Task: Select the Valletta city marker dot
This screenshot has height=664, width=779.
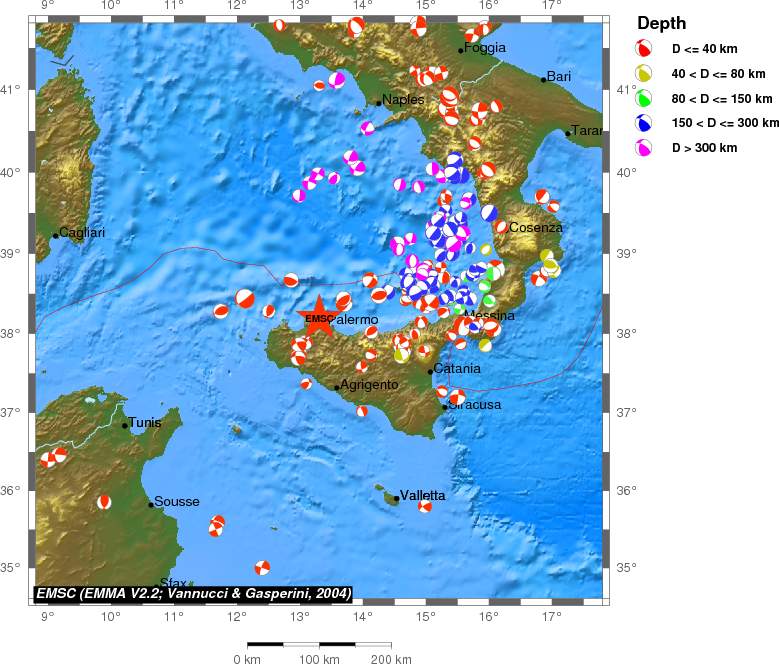Action: (397, 498)
